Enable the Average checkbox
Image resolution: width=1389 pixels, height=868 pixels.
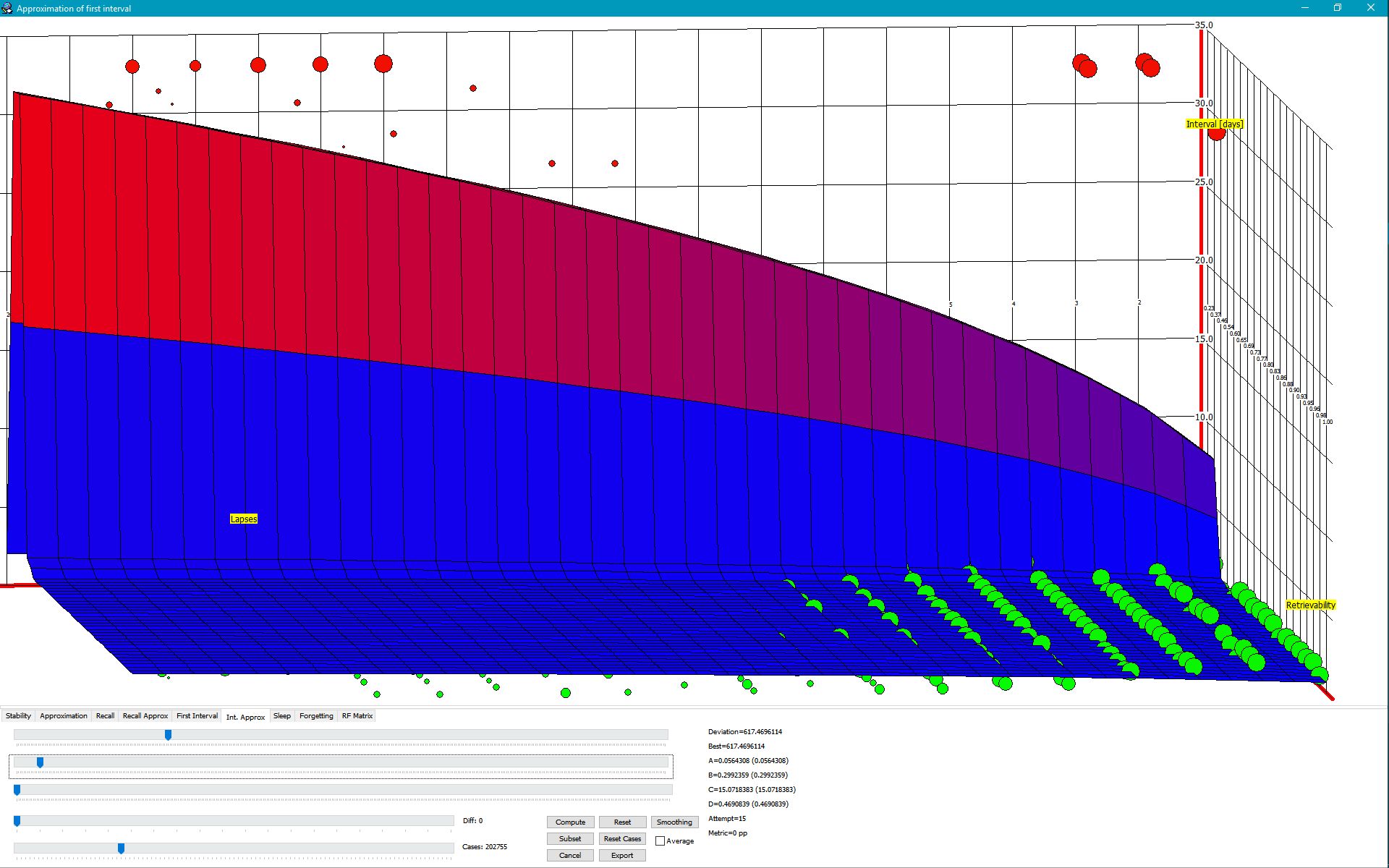[x=660, y=841]
